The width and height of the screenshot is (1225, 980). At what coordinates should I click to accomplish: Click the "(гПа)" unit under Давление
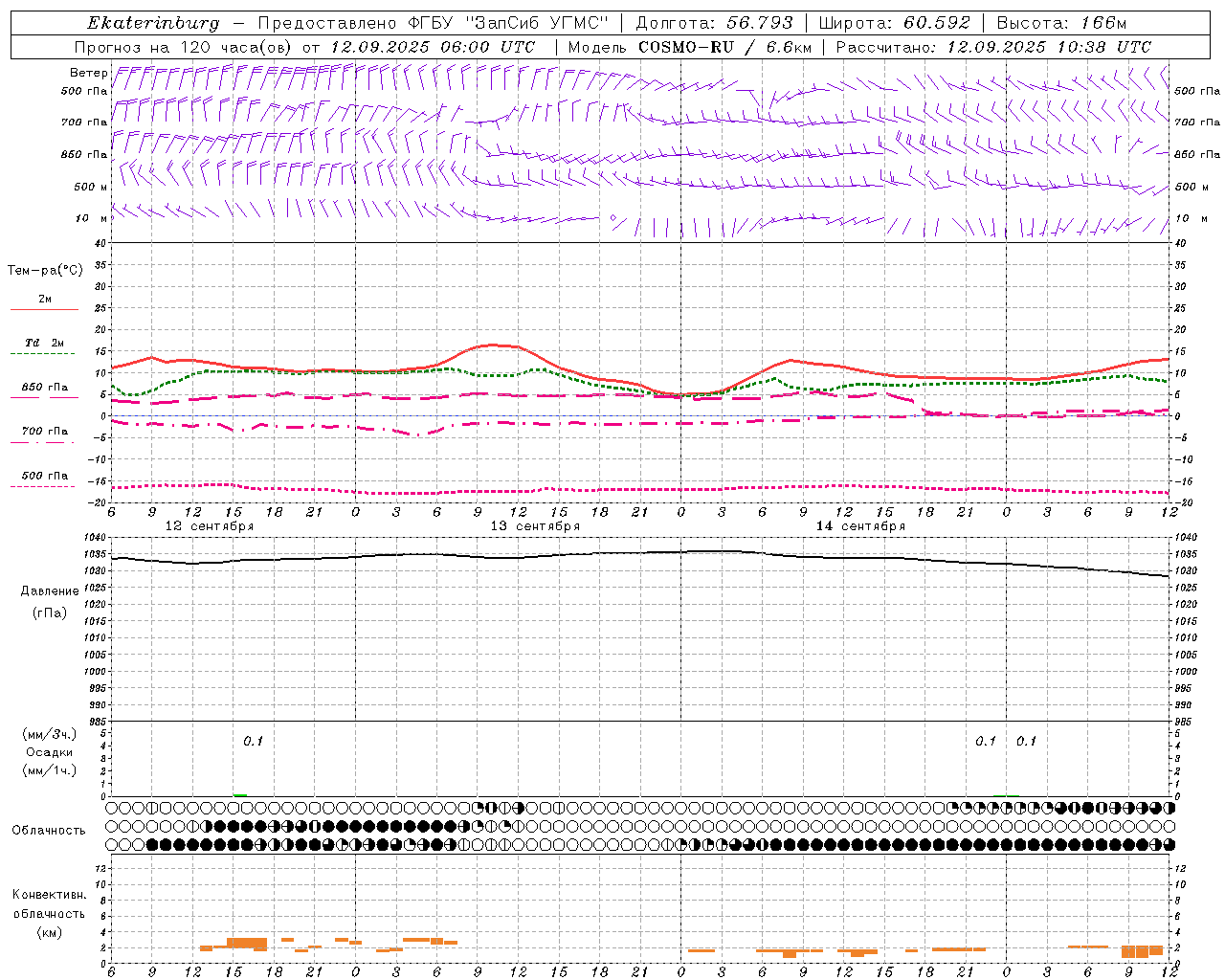coord(49,612)
